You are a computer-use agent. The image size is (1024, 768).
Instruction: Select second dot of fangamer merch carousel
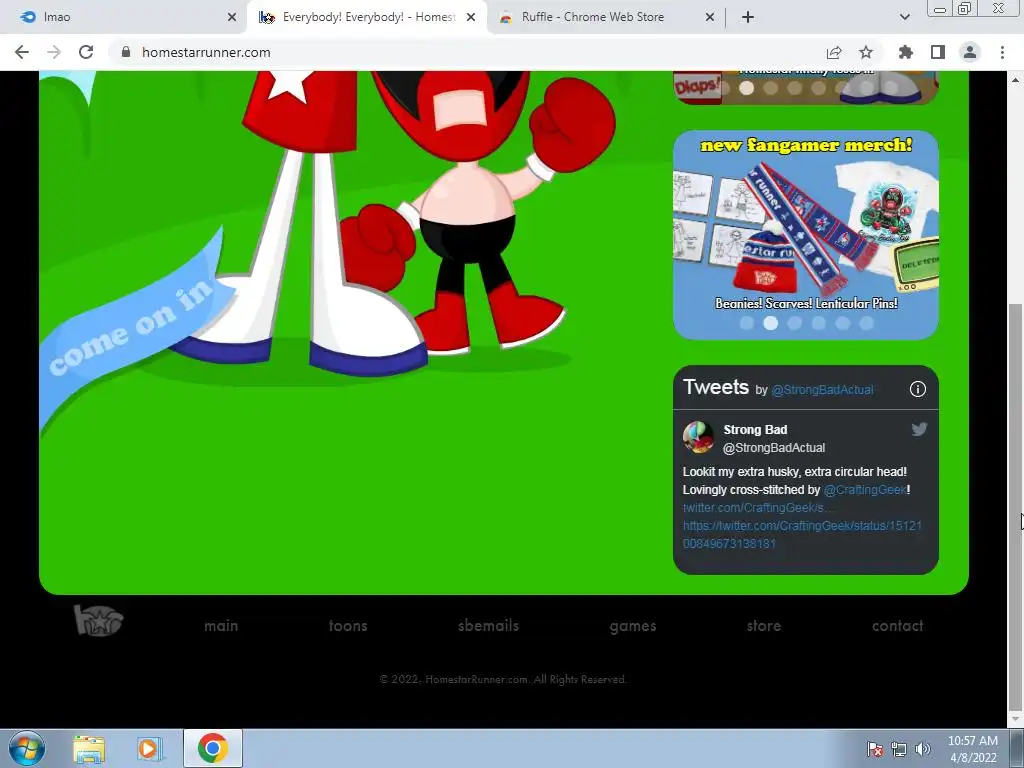click(771, 323)
